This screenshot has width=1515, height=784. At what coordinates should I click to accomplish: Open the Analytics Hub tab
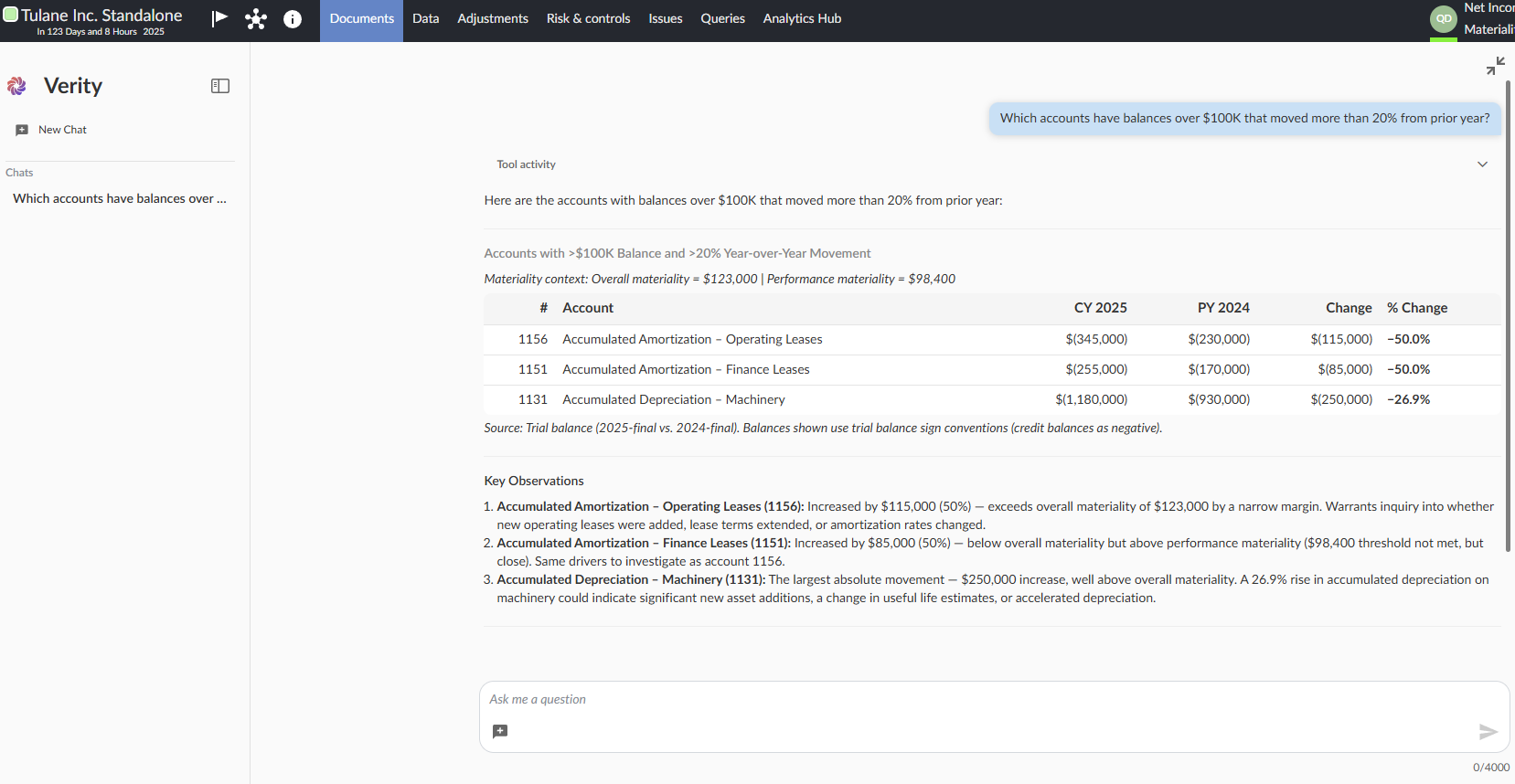(803, 19)
